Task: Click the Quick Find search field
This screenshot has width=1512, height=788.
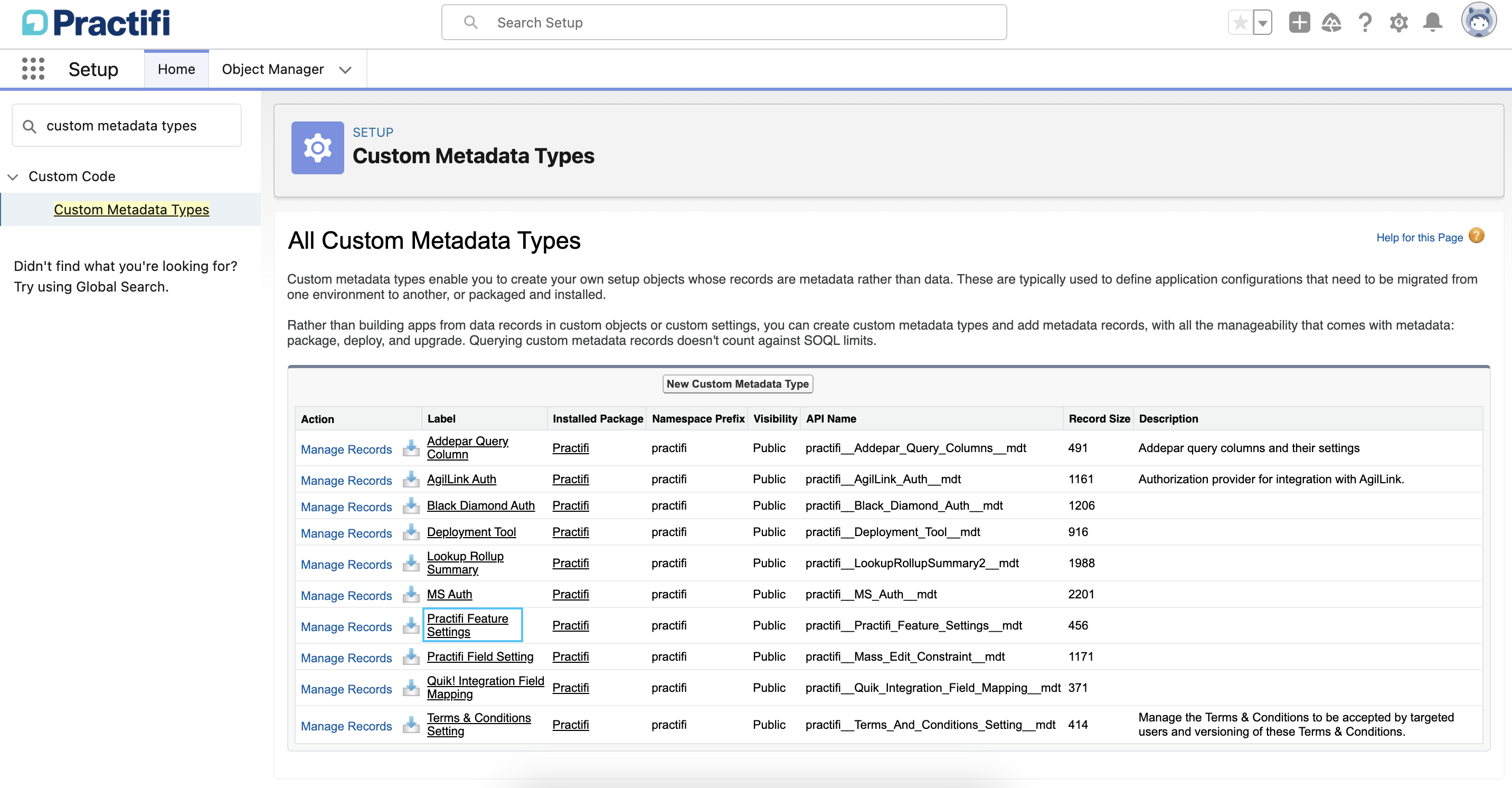Action: tap(127, 126)
